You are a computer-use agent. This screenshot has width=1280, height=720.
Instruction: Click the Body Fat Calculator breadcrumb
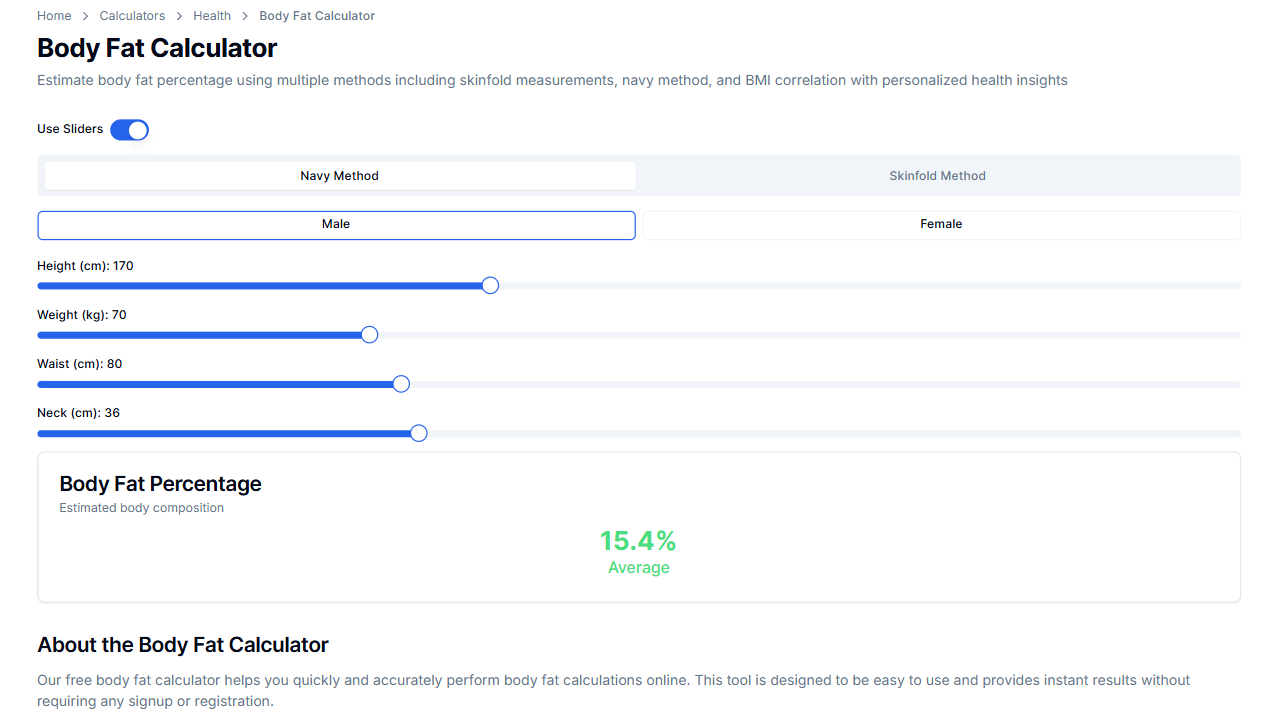[316, 15]
